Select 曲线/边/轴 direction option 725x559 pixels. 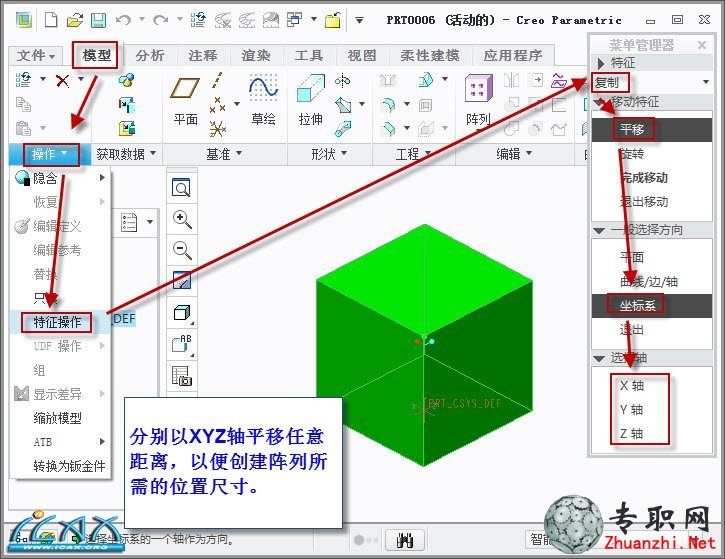pos(651,282)
